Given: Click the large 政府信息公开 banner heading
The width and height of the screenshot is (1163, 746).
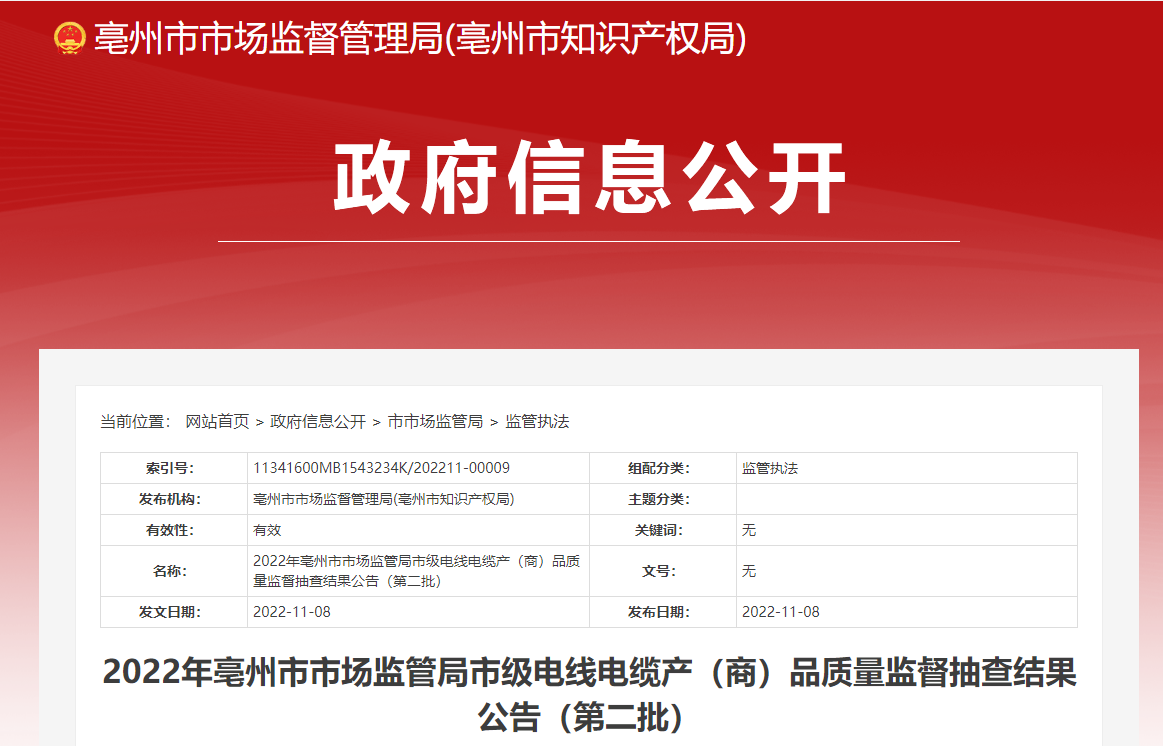Looking at the screenshot, I should point(589,180).
